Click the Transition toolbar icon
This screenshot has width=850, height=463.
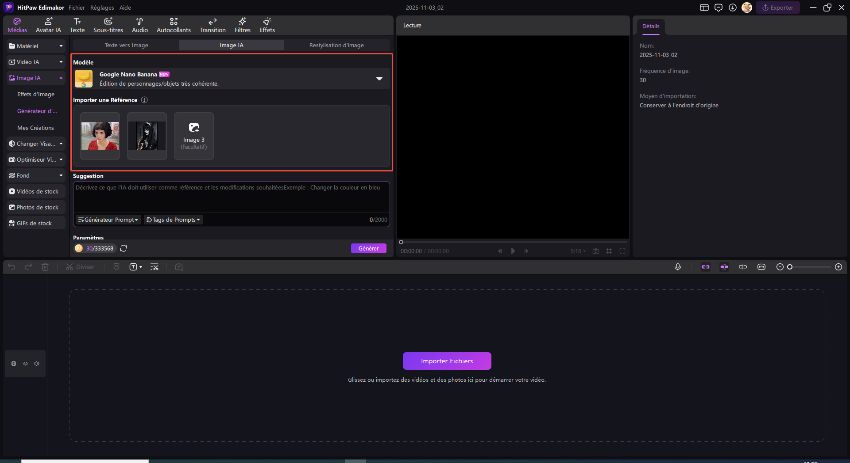click(212, 24)
